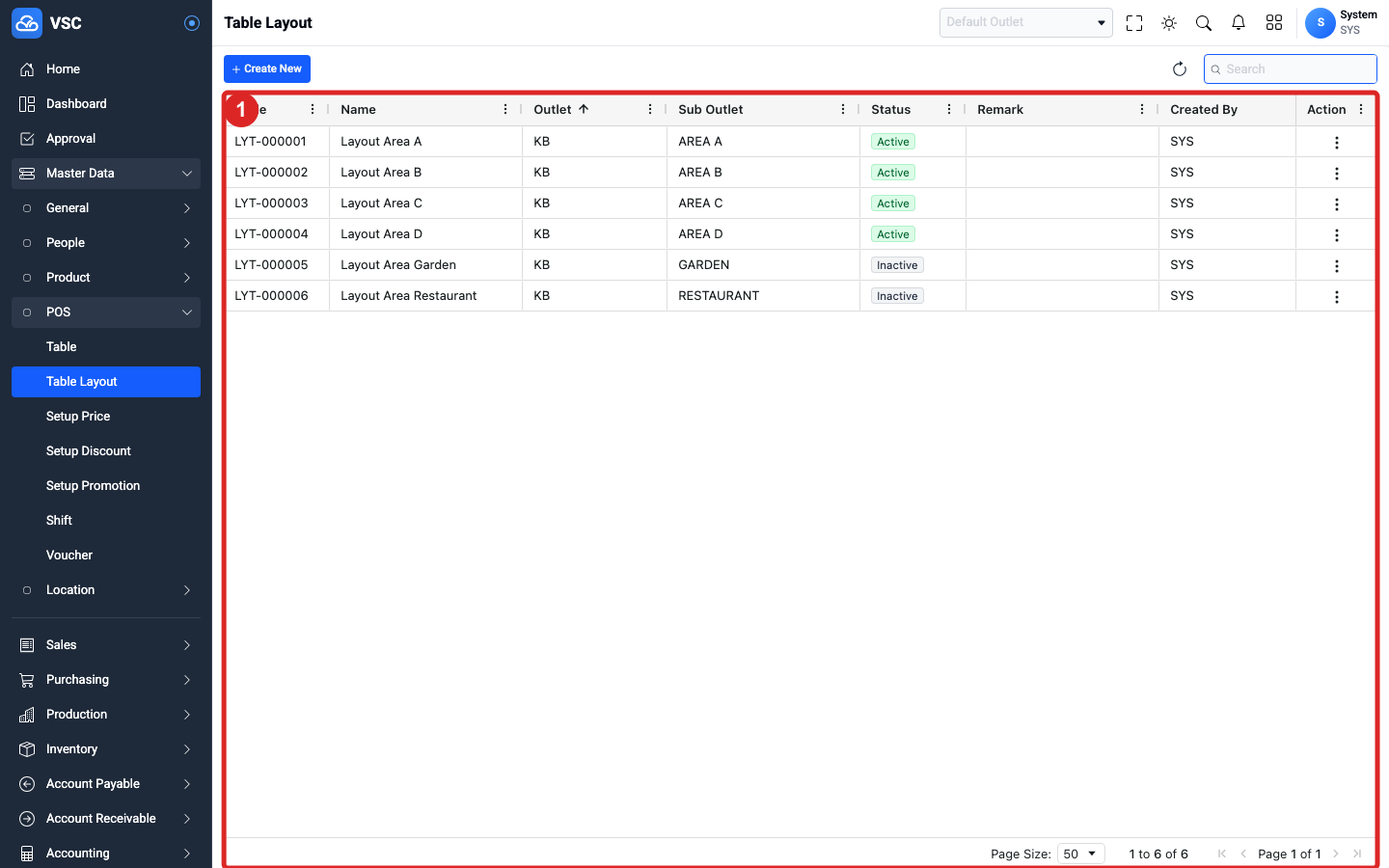This screenshot has height=868, width=1389.
Task: Open the System user profile avatar
Action: click(1321, 23)
